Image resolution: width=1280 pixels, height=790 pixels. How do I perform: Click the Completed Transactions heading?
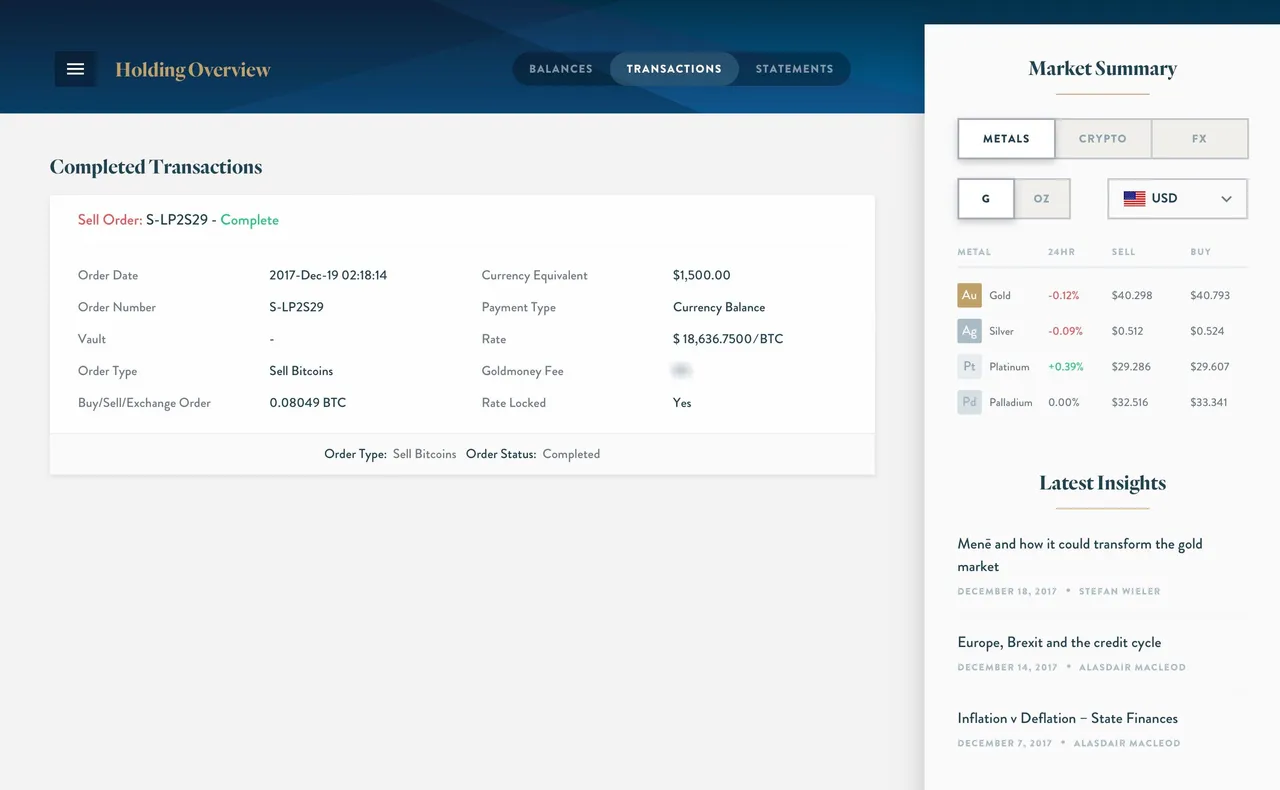(x=156, y=167)
